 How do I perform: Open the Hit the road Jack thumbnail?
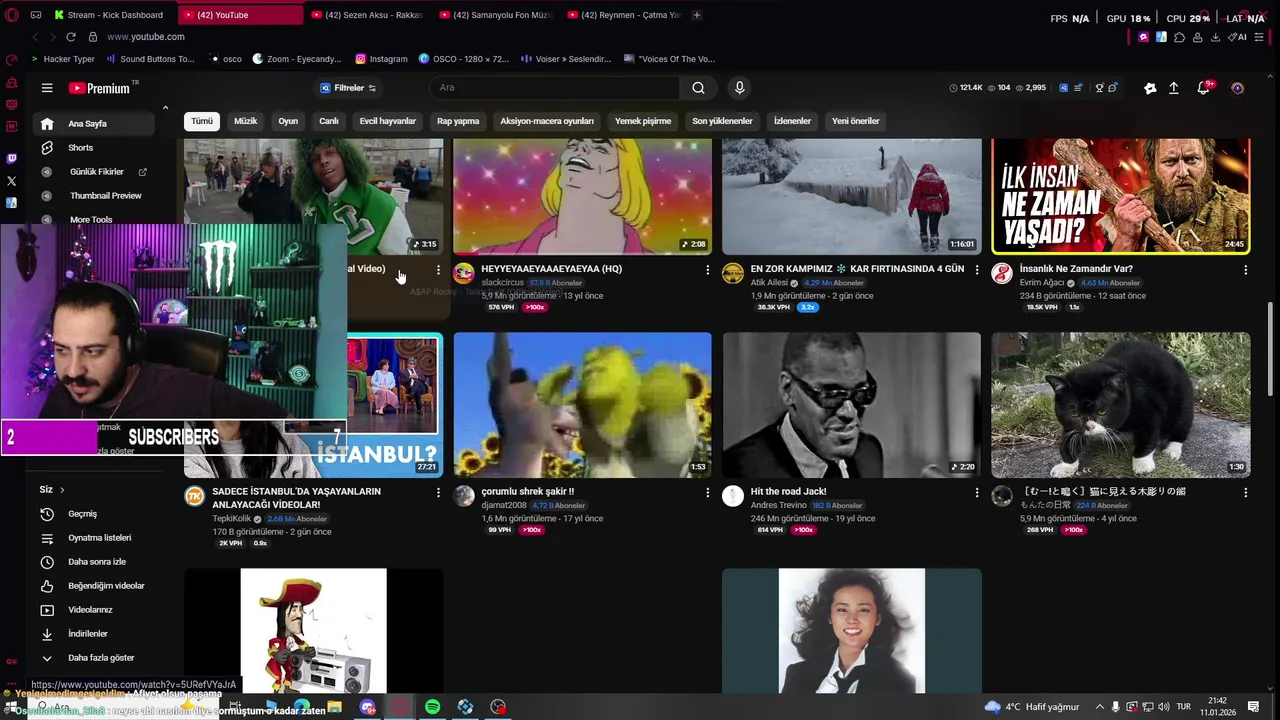[851, 405]
